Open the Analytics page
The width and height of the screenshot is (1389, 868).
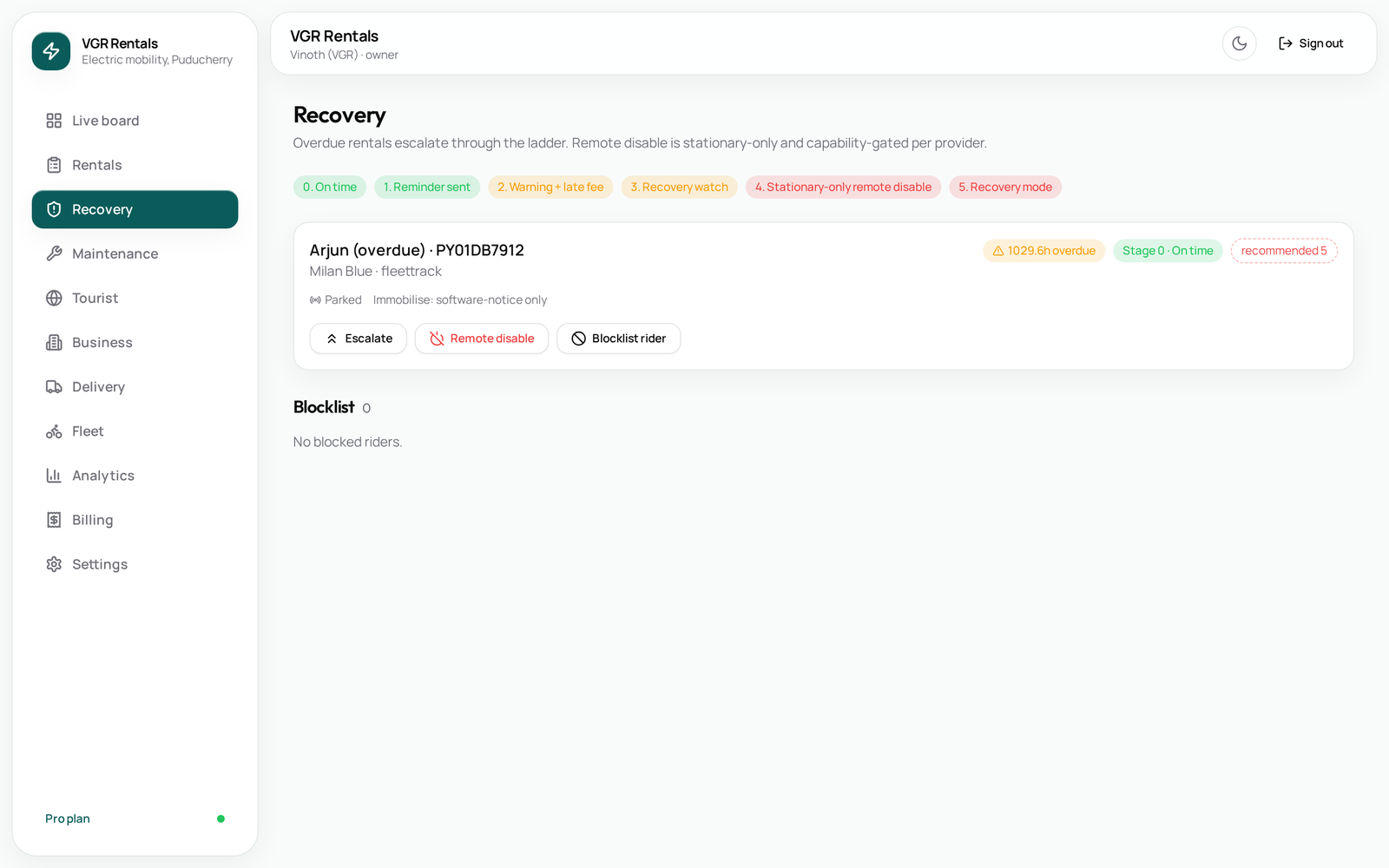135,476
